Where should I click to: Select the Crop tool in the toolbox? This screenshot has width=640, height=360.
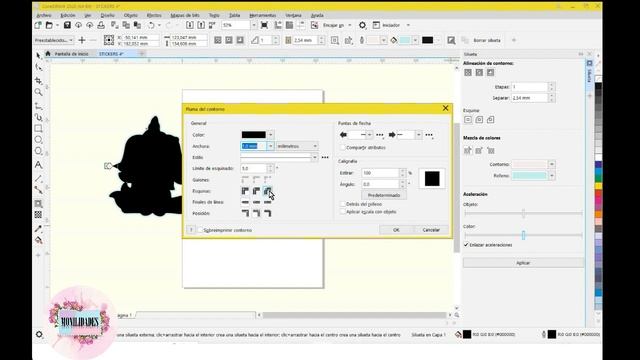point(38,81)
